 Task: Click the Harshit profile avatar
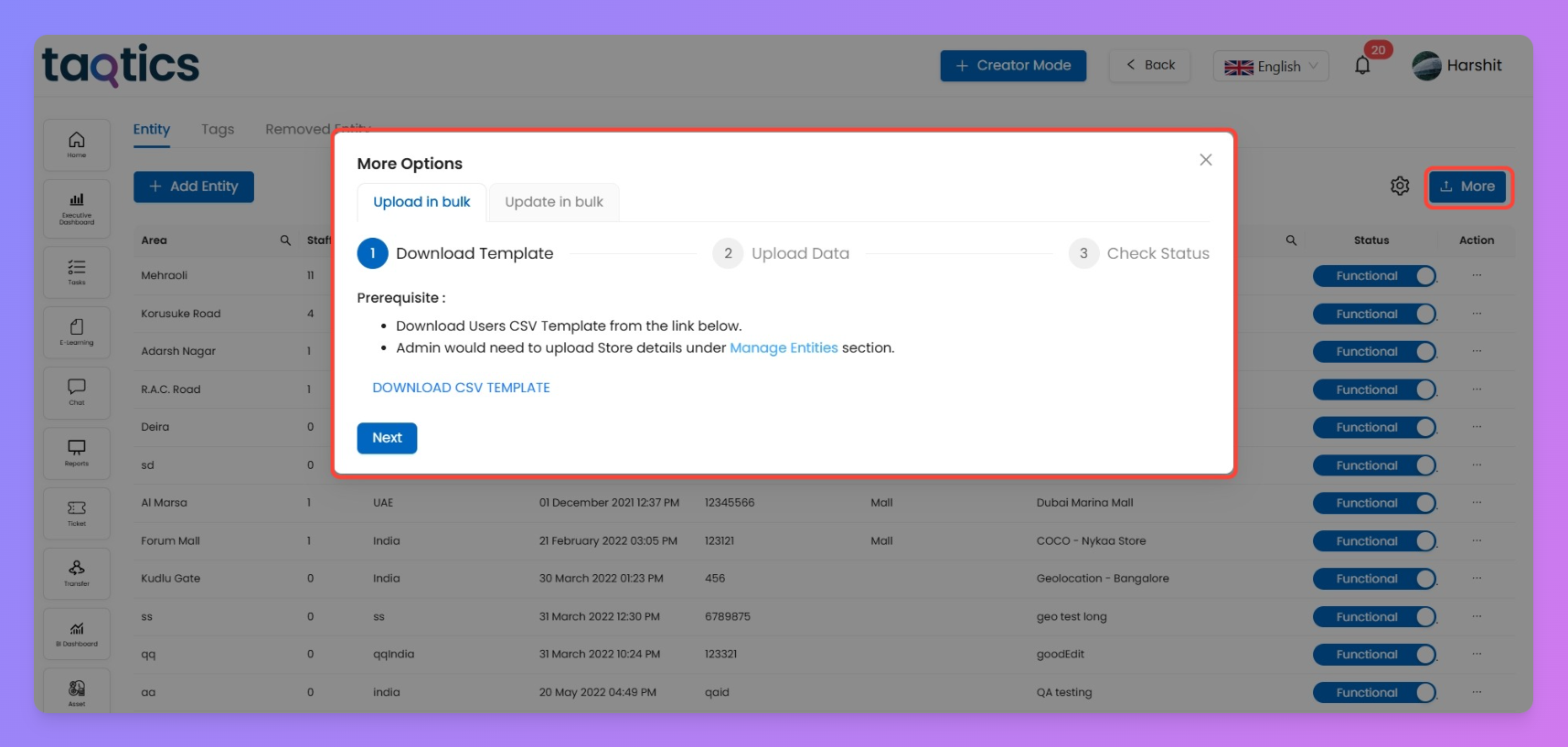point(1426,66)
